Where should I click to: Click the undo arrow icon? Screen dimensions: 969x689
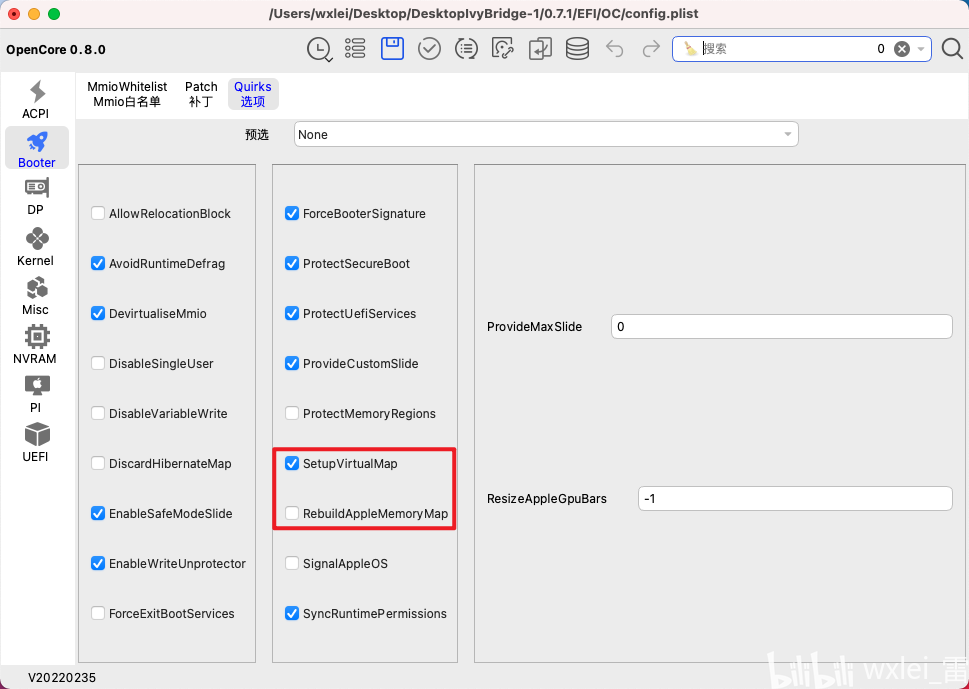click(x=614, y=48)
